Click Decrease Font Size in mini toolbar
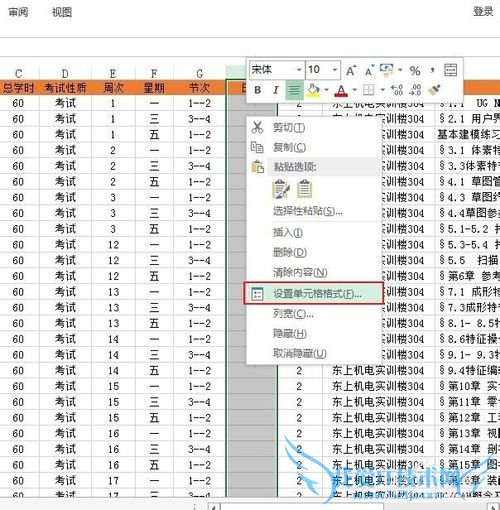 (370, 70)
